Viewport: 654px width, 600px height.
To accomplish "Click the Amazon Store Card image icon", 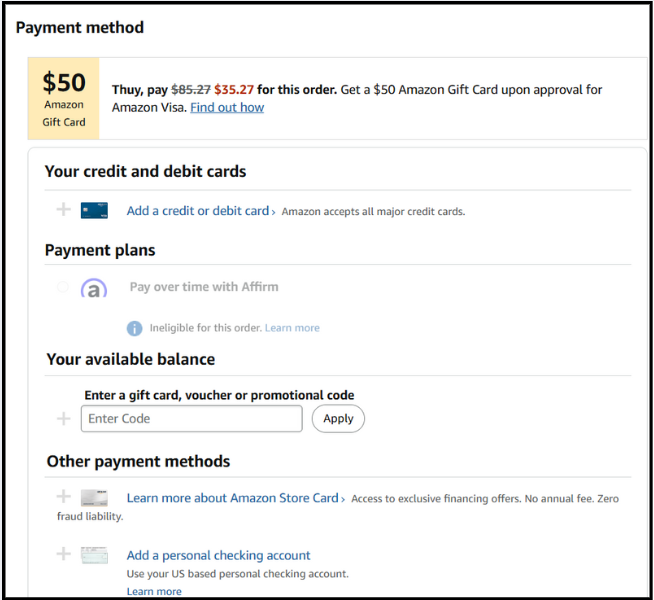I will (94, 497).
